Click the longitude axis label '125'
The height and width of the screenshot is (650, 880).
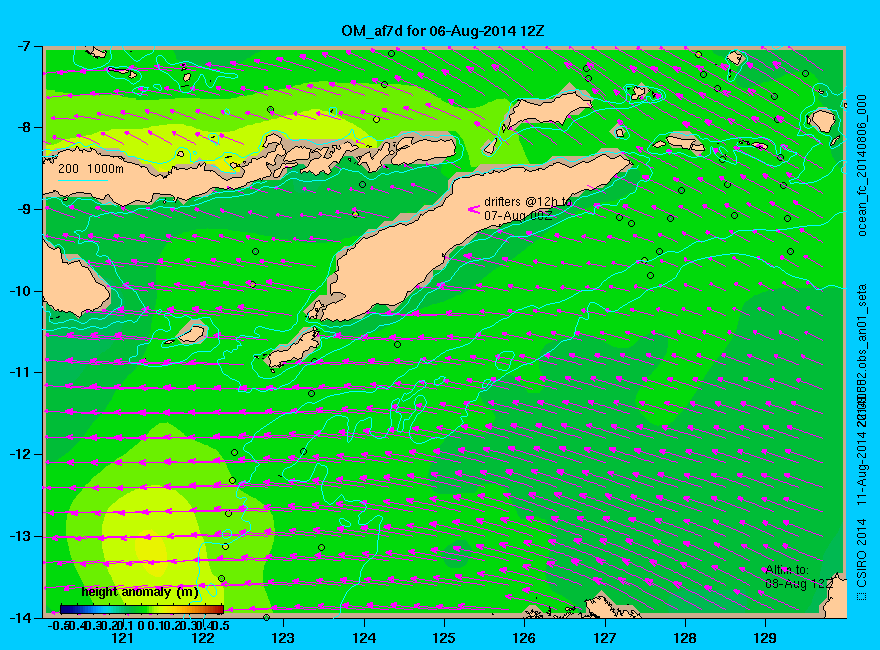(x=444, y=638)
